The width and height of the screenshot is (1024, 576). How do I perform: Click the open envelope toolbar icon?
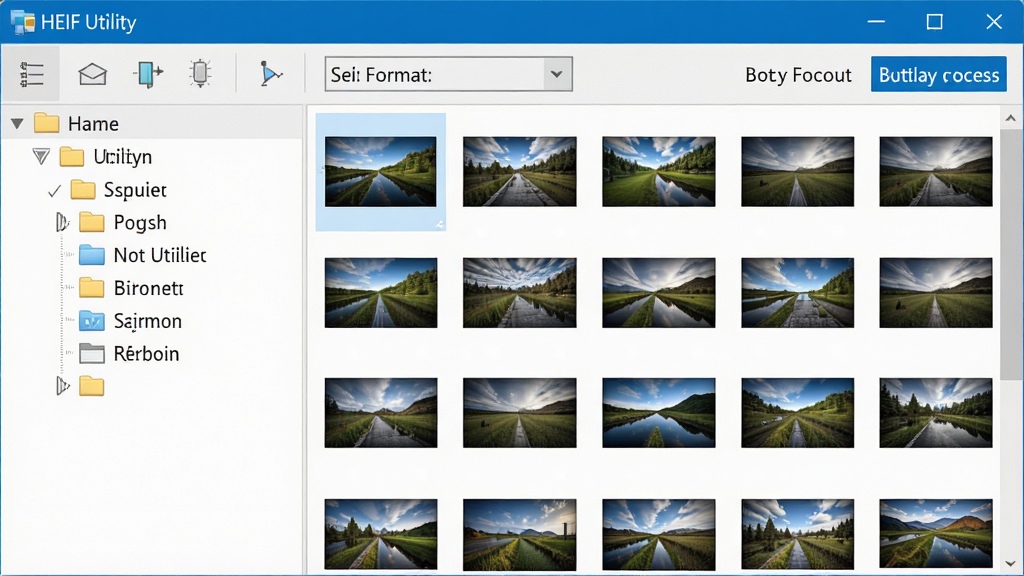[x=93, y=74]
